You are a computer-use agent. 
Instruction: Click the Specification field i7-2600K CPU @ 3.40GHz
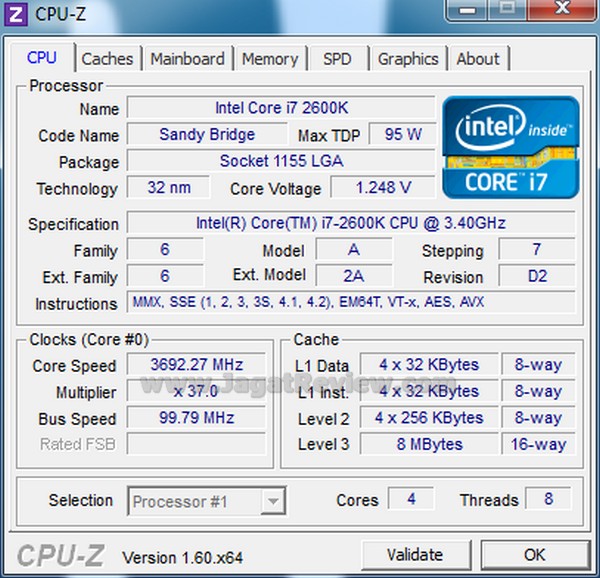(351, 223)
